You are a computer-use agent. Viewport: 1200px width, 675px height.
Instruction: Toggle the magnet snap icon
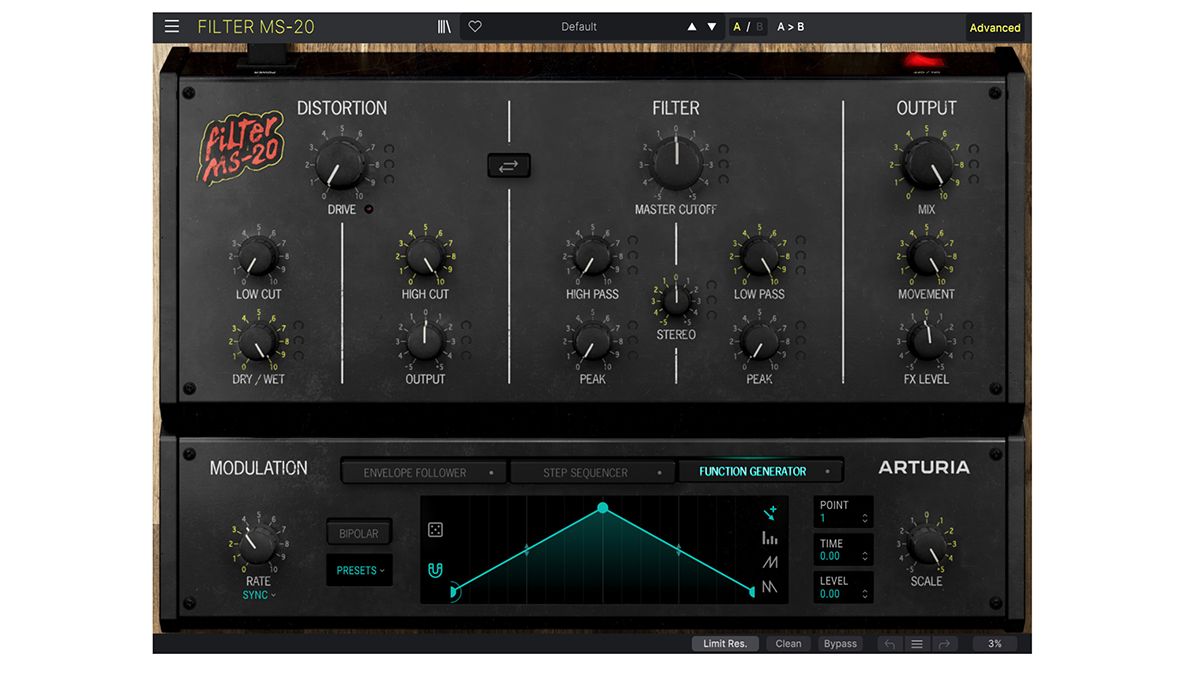tap(435, 571)
